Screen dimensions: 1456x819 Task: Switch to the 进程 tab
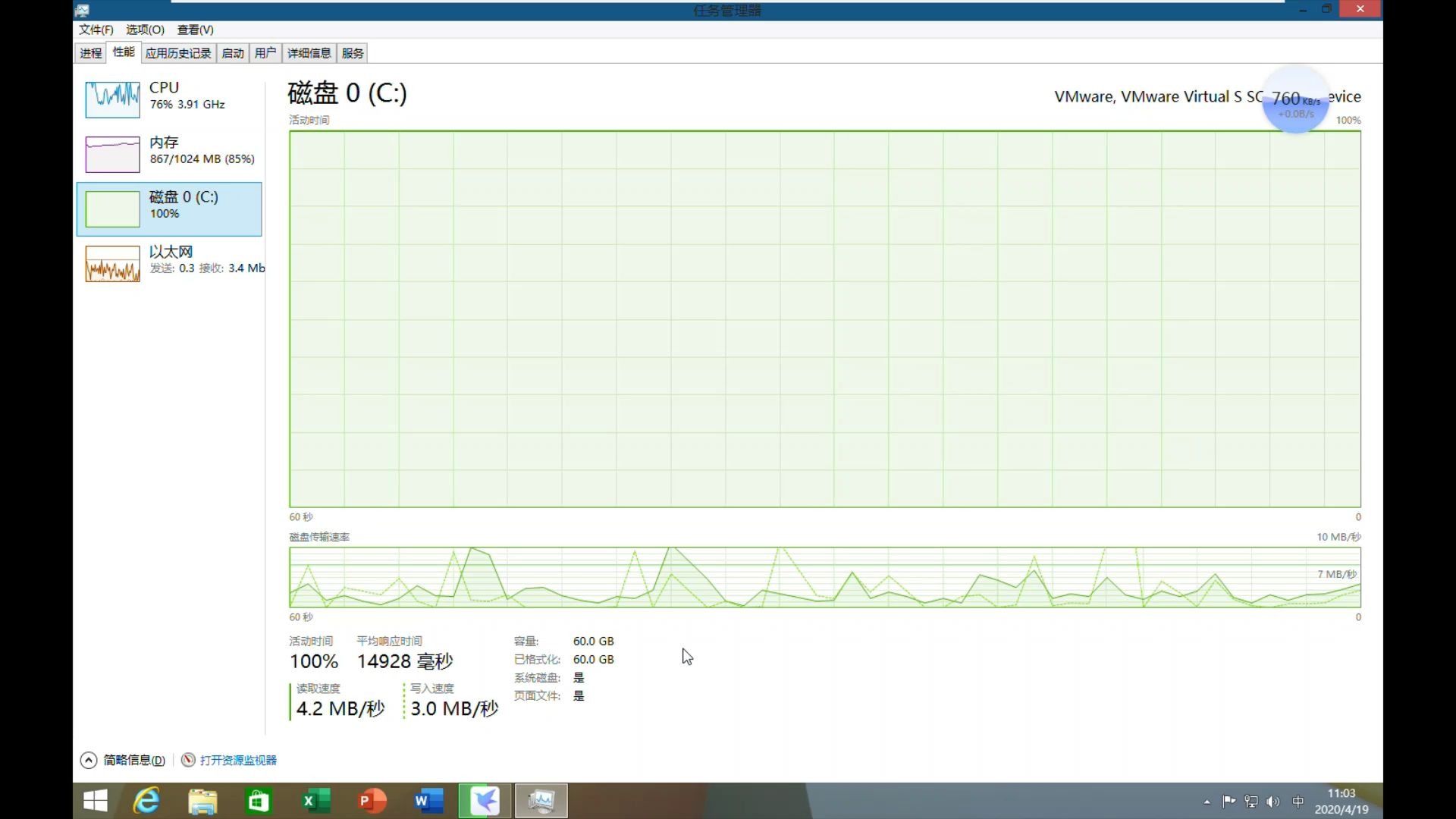tap(90, 53)
